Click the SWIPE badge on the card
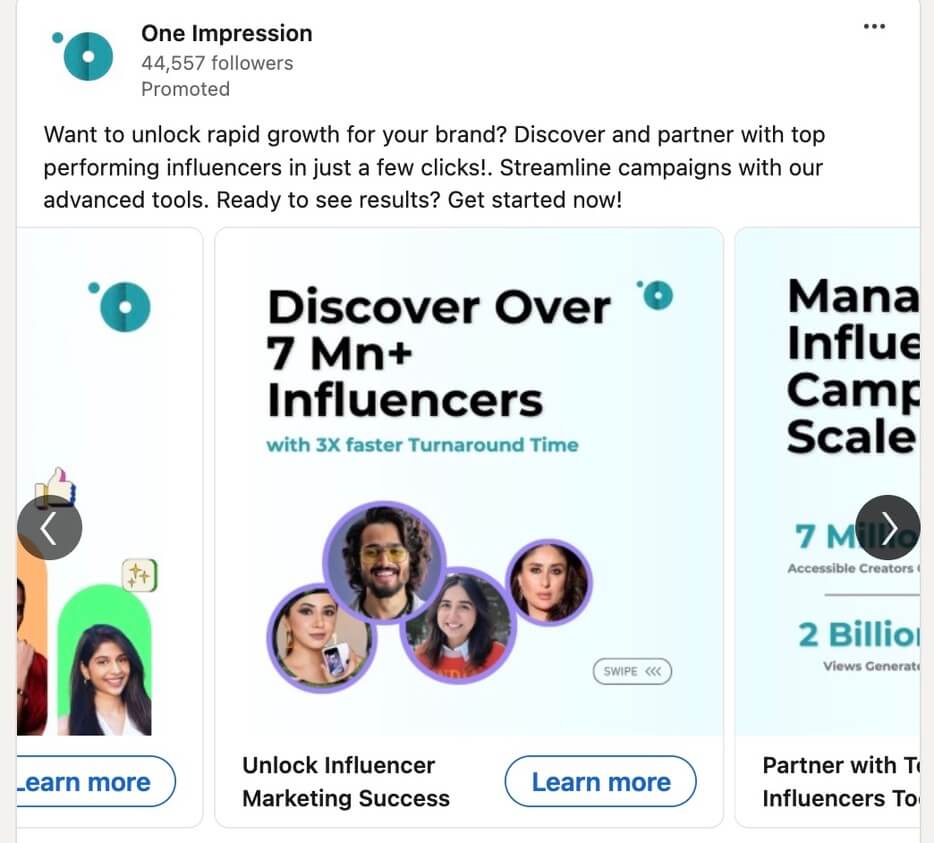Viewport: 934px width, 843px height. 632,671
